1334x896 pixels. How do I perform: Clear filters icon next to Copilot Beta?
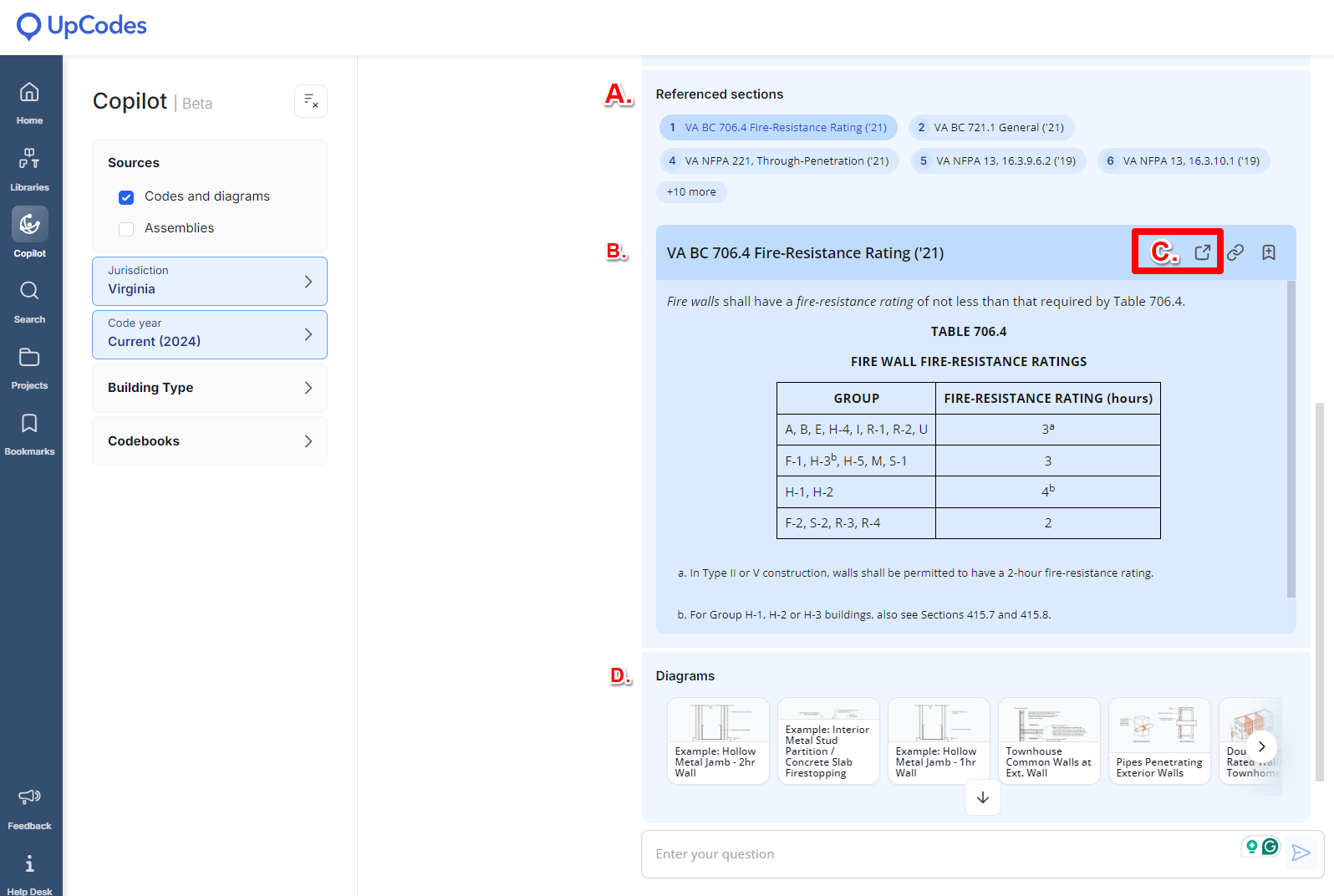click(311, 101)
